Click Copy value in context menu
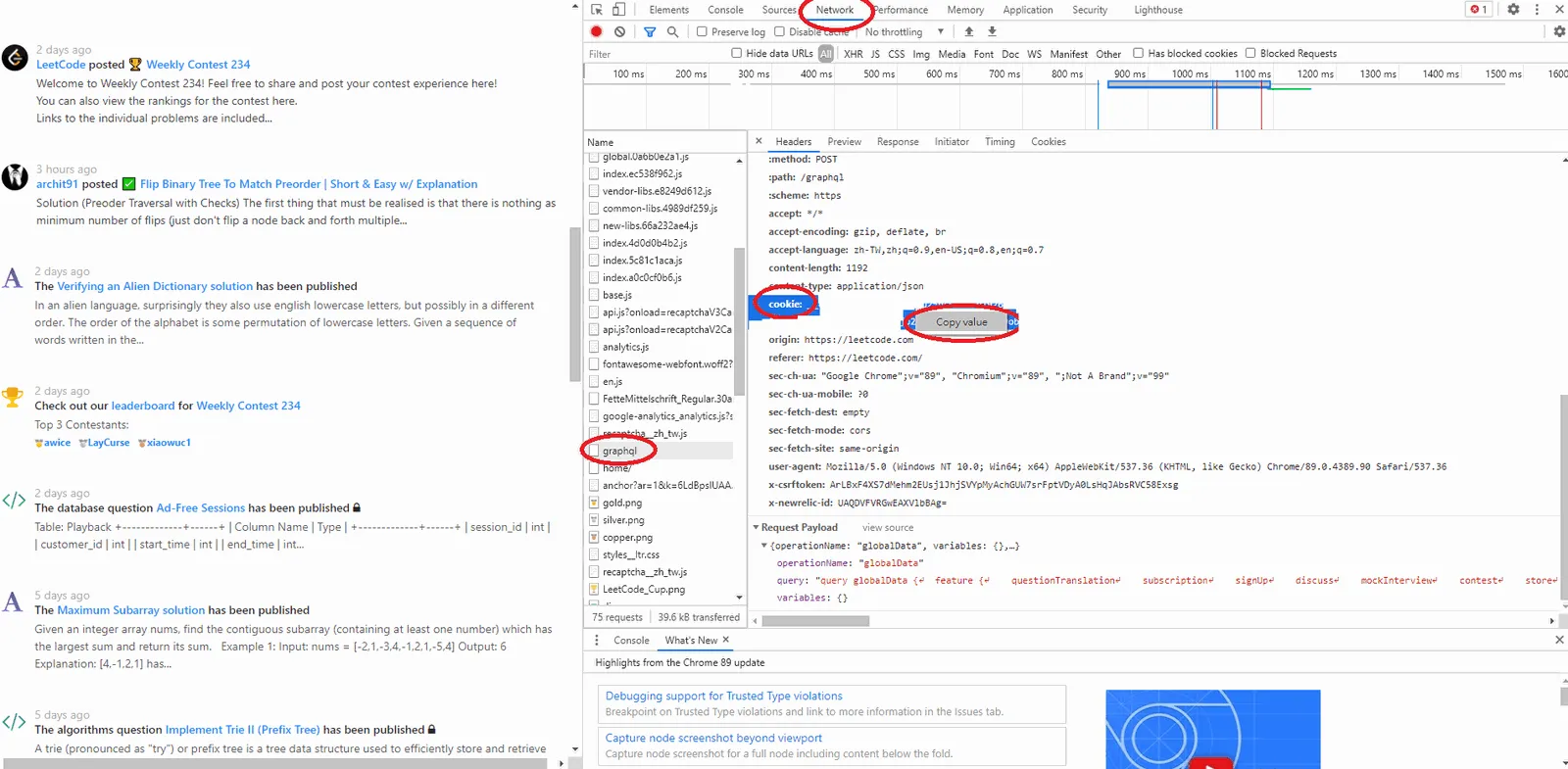 tap(961, 322)
